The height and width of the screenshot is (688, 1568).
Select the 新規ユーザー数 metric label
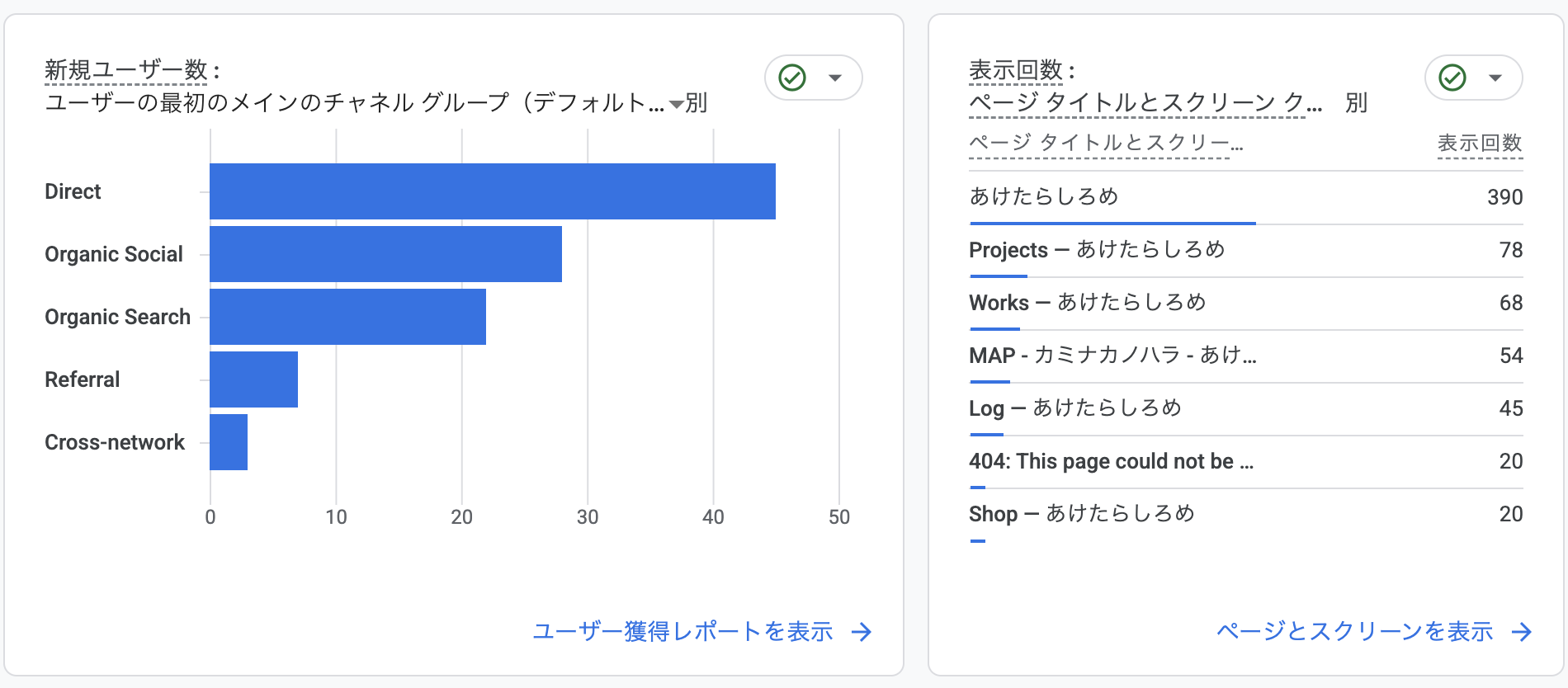(x=126, y=70)
